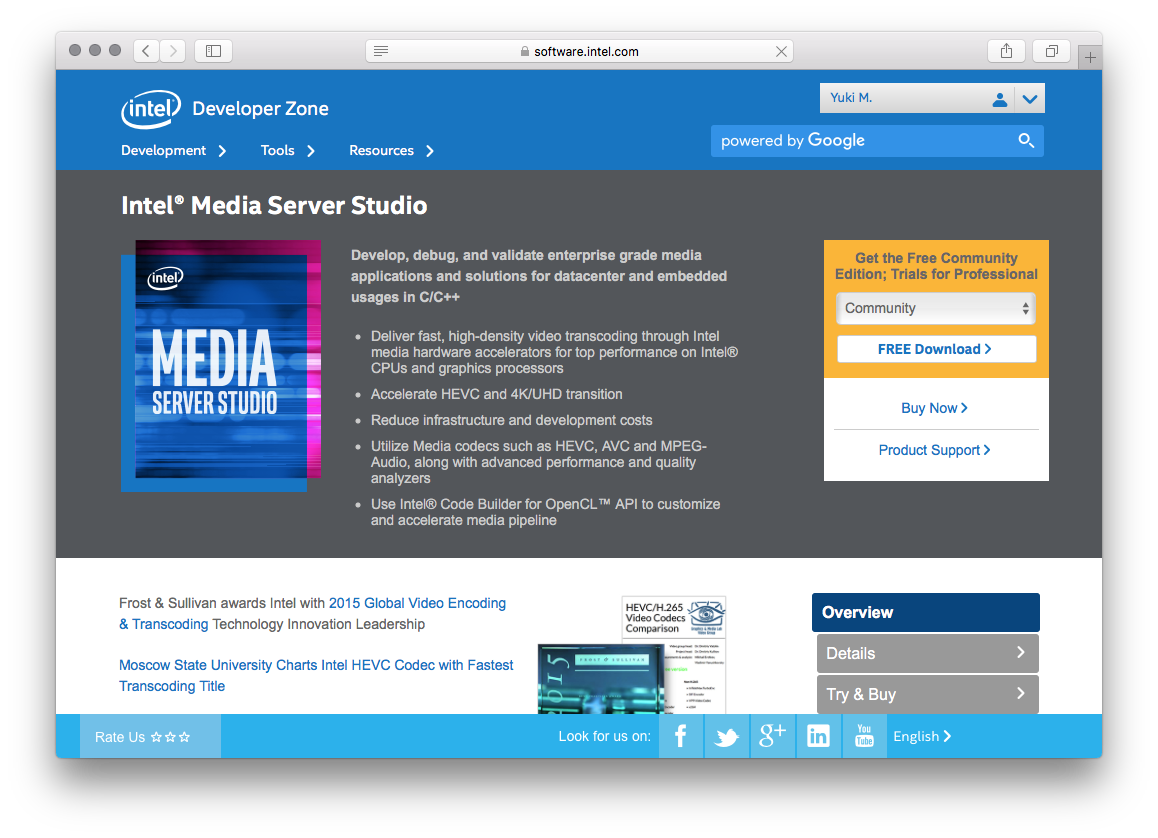The width and height of the screenshot is (1158, 838).
Task: Open Intel's Google Plus icon
Action: [x=772, y=736]
